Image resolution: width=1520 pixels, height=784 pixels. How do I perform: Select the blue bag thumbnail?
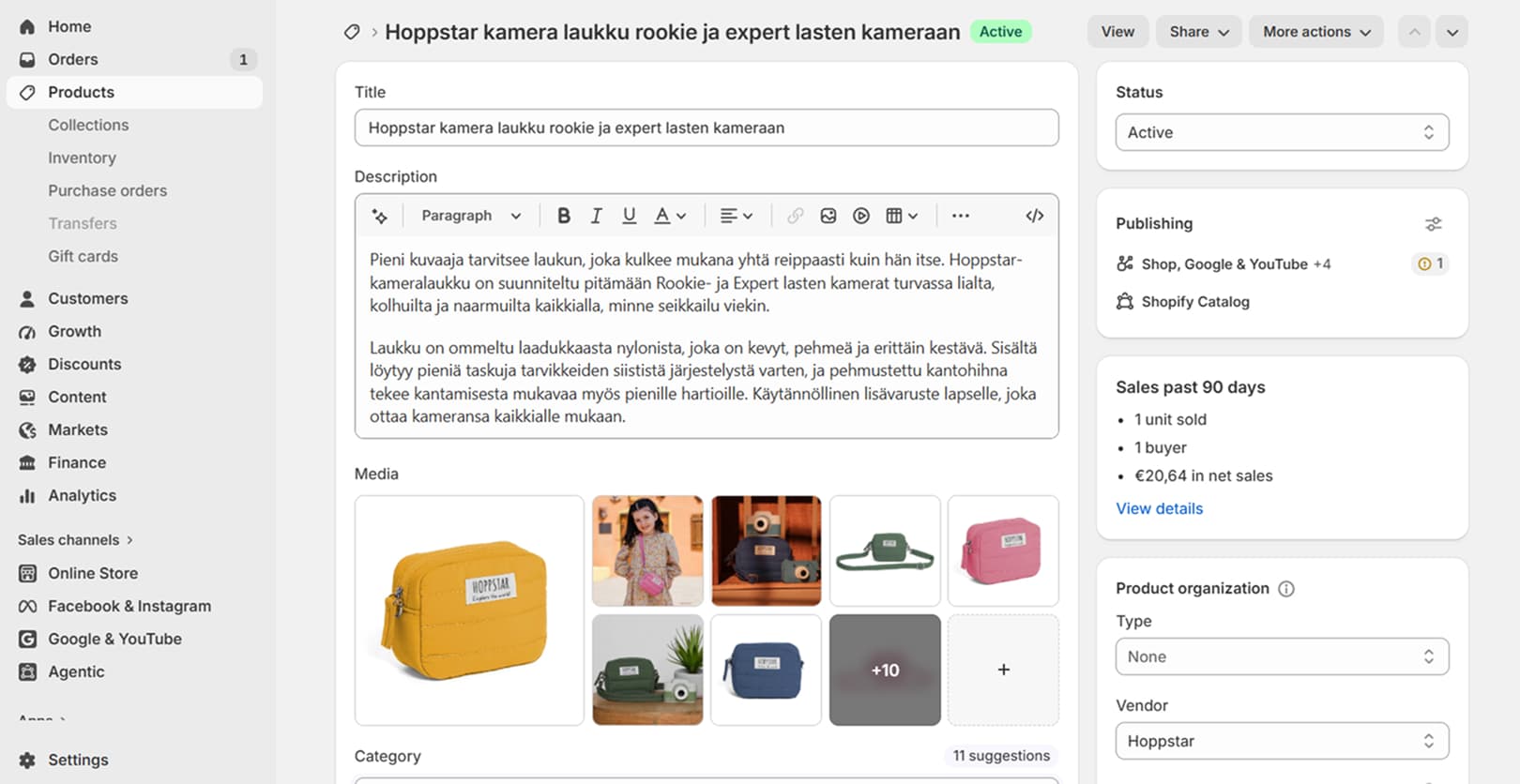766,670
